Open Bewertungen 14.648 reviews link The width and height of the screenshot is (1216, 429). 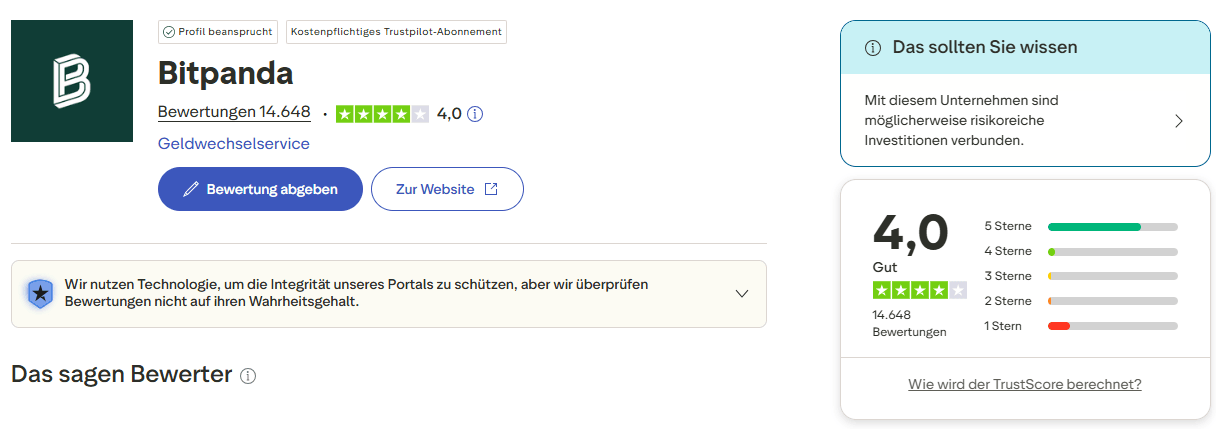click(234, 112)
